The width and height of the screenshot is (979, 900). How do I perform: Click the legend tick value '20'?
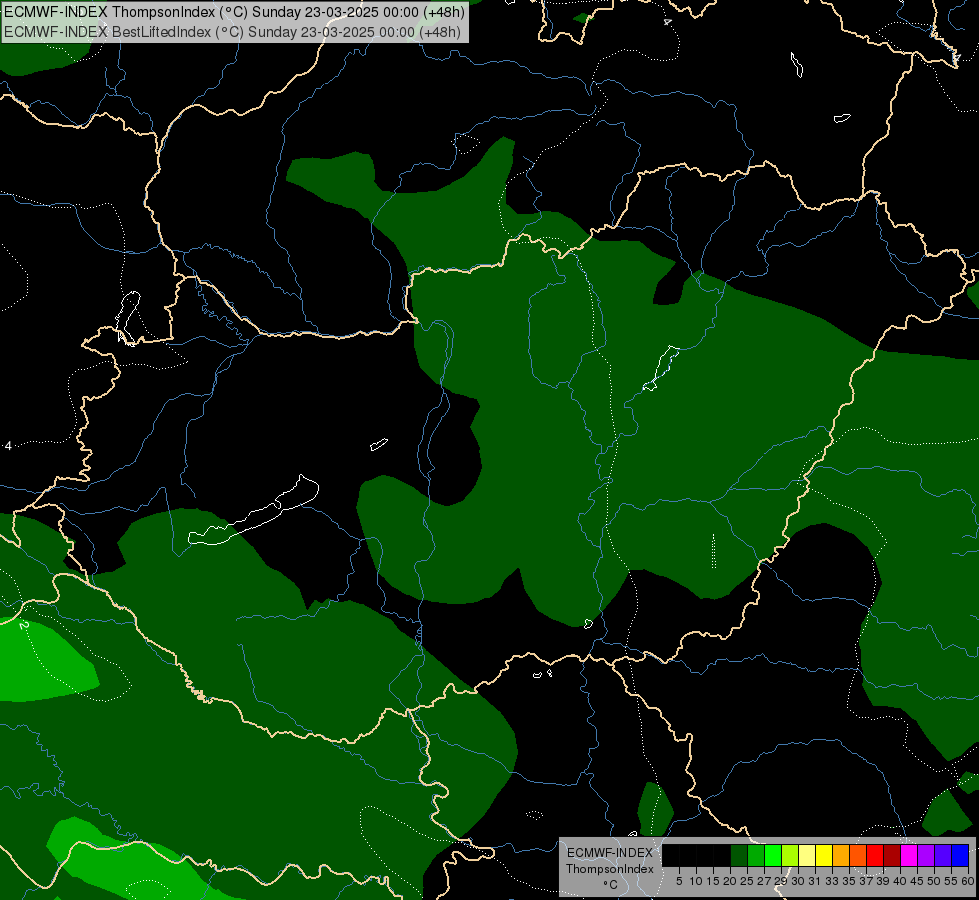tap(730, 881)
